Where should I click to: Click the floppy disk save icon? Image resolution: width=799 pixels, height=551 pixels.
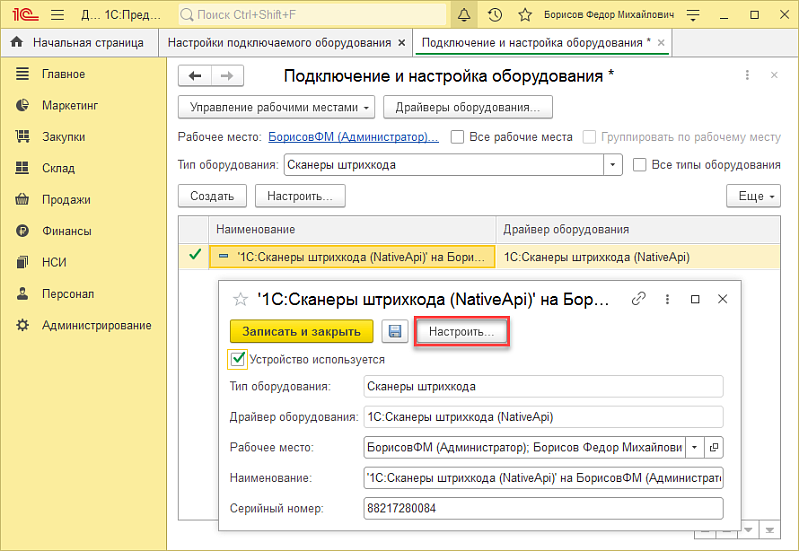tap(395, 331)
